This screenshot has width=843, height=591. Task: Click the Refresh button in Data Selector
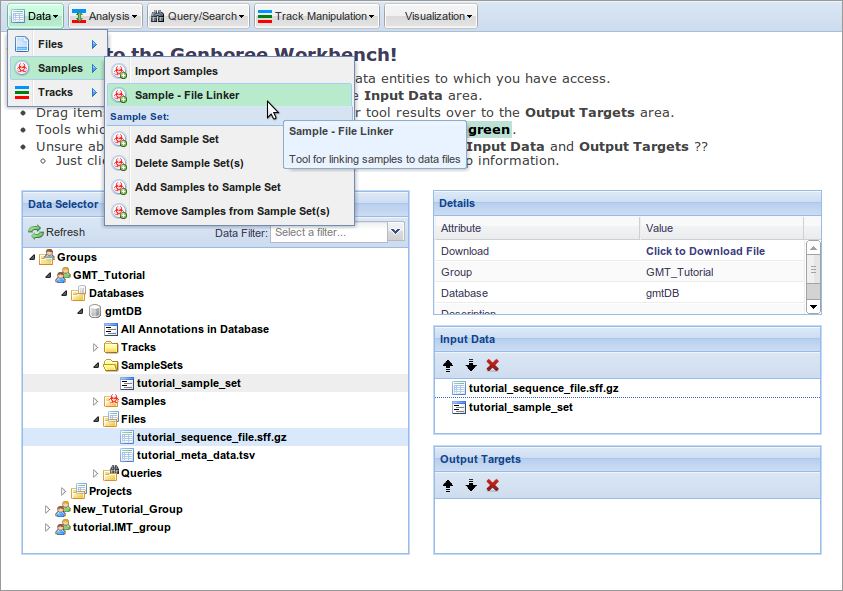(x=56, y=232)
